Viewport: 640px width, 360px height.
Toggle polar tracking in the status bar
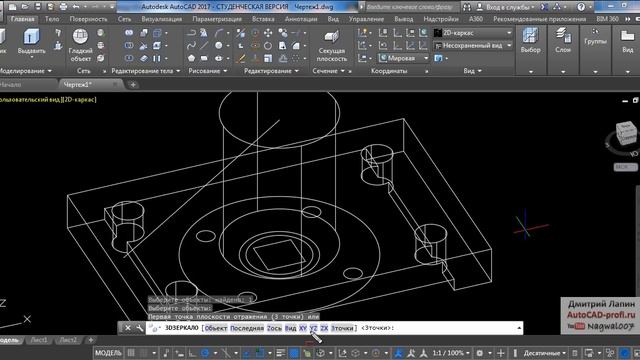[x=205, y=353]
